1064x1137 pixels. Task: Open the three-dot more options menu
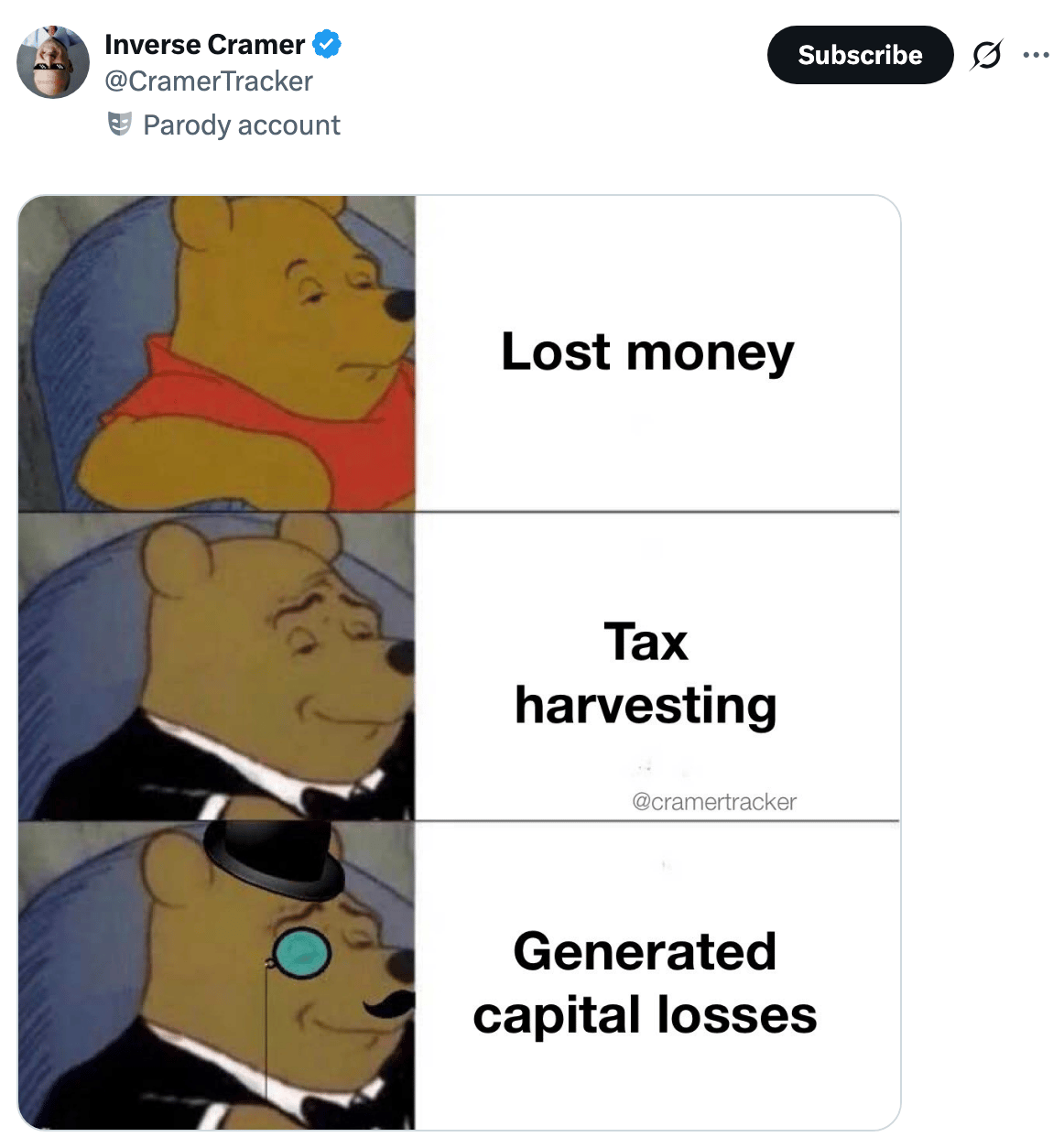(x=1037, y=55)
